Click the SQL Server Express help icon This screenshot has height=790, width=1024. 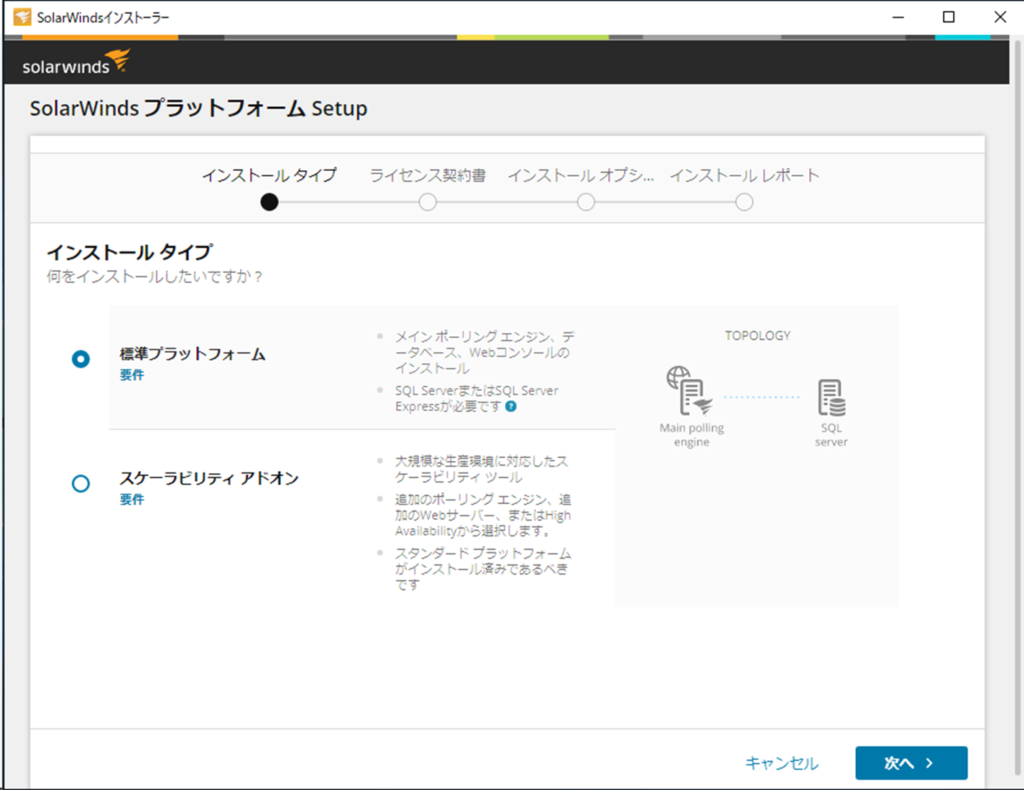click(x=511, y=407)
